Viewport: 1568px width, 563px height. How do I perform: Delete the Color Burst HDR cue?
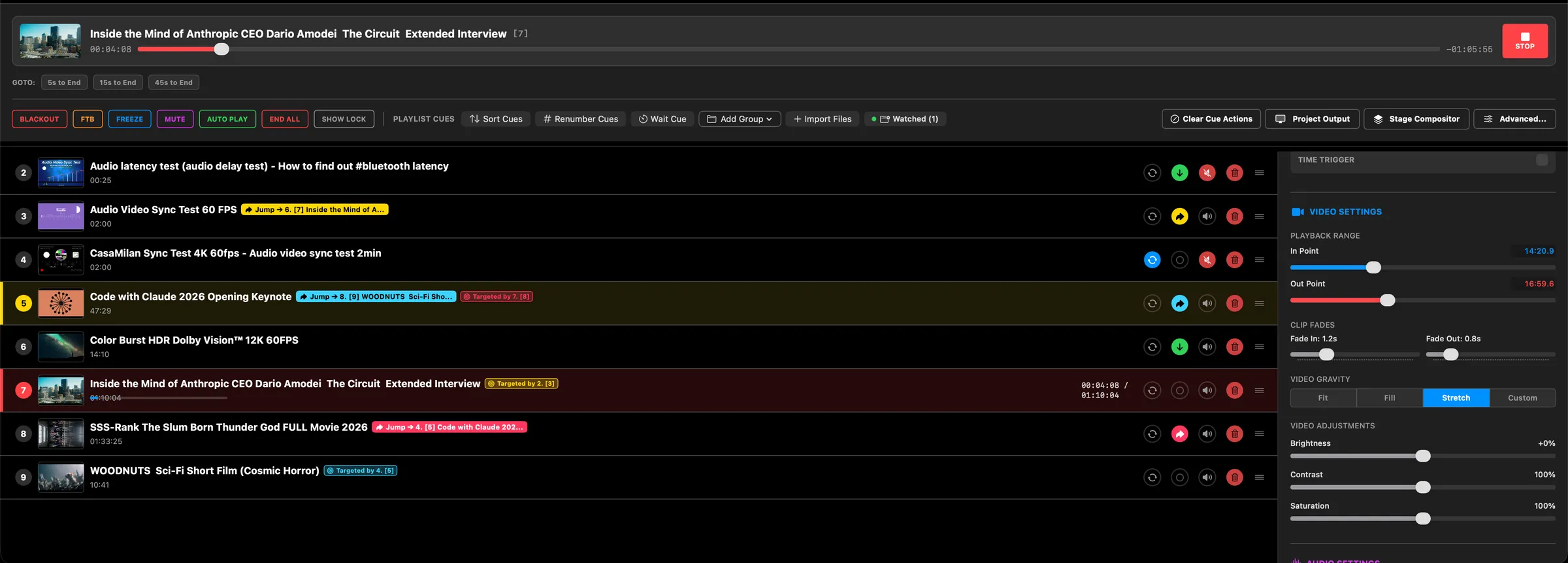1235,347
